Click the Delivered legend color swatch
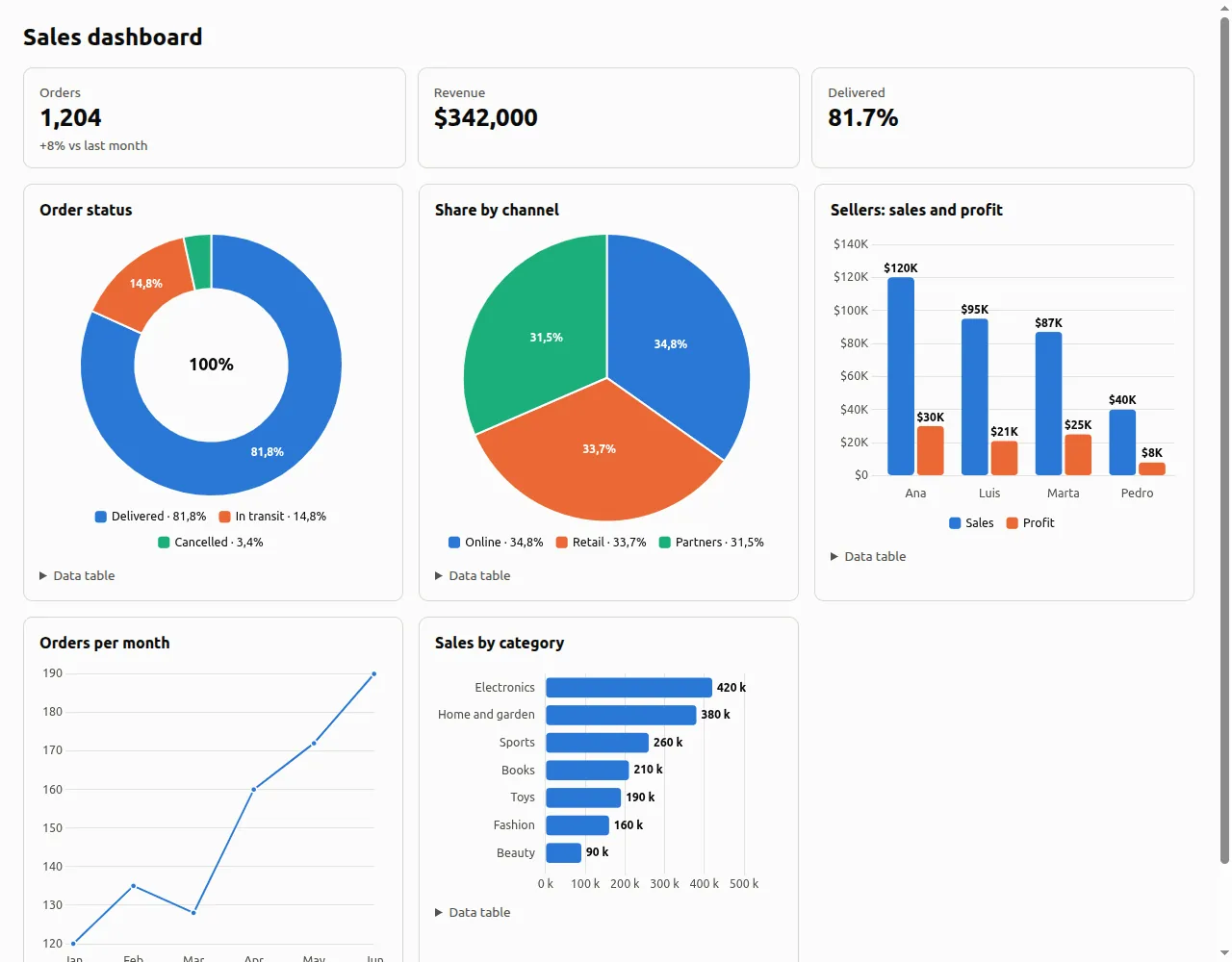 (101, 517)
